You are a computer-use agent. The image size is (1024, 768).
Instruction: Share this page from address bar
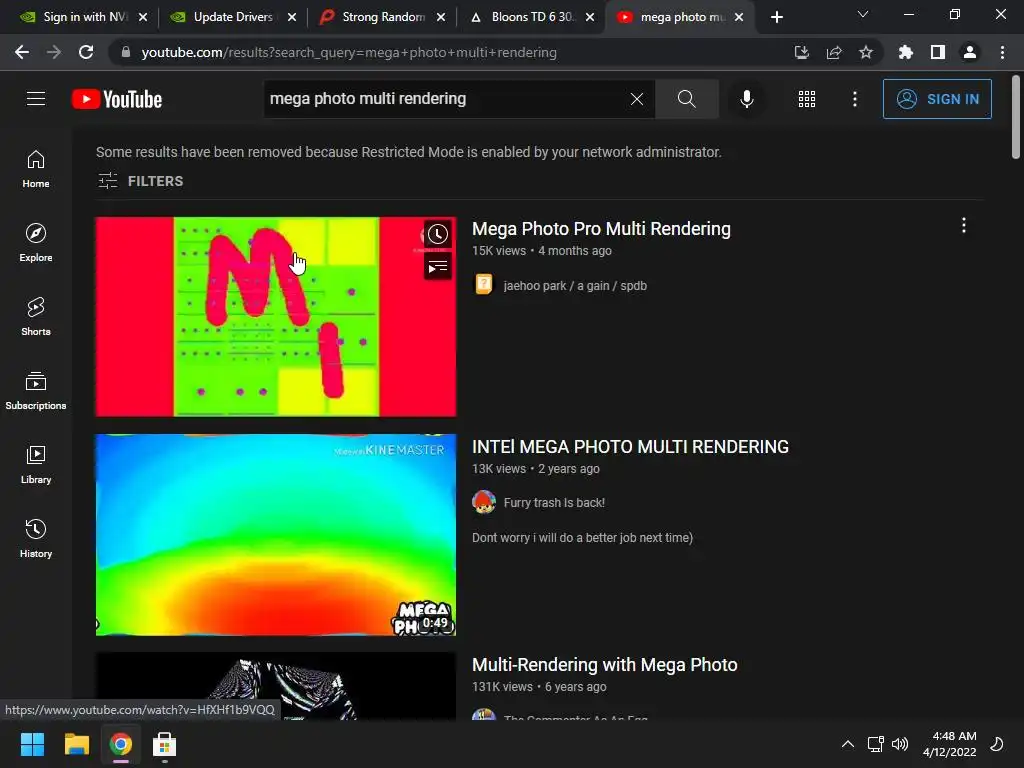point(834,52)
